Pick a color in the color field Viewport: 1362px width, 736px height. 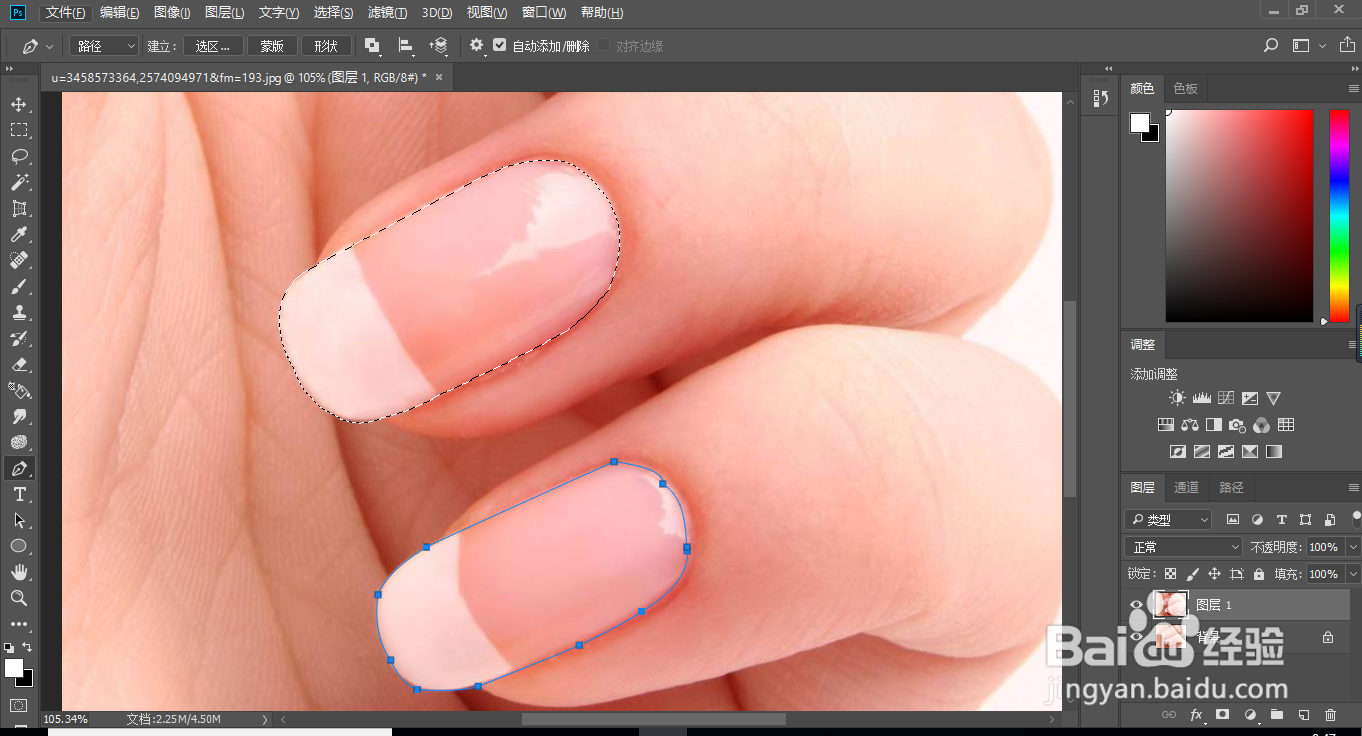coord(1239,215)
